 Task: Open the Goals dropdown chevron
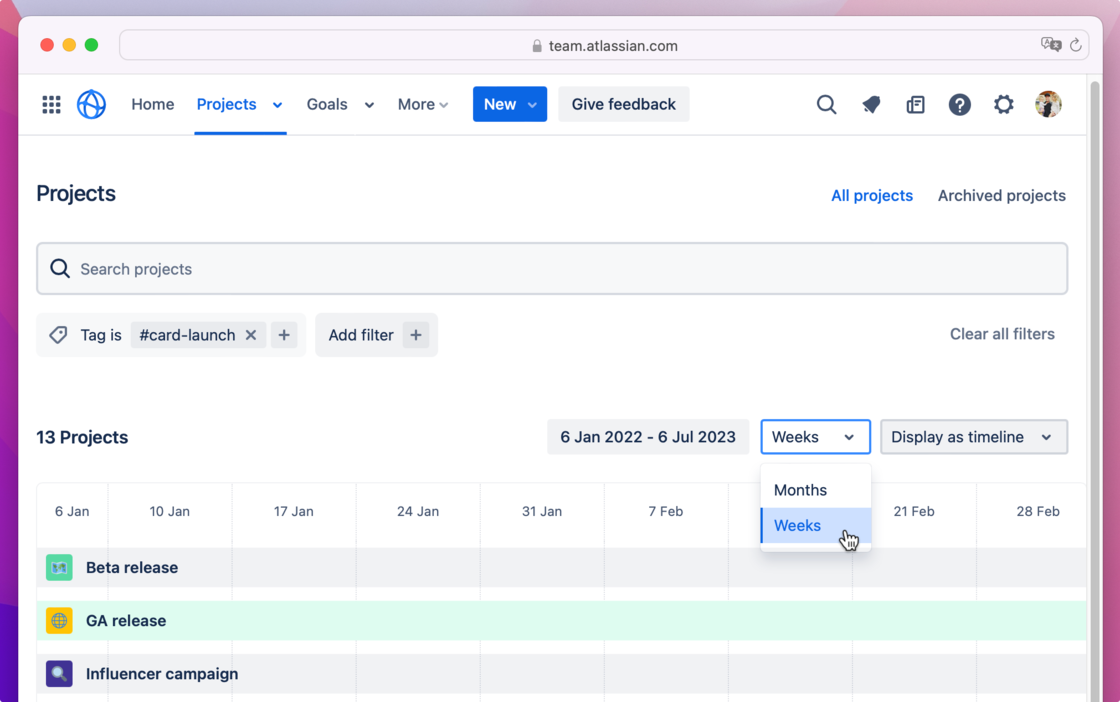point(368,104)
